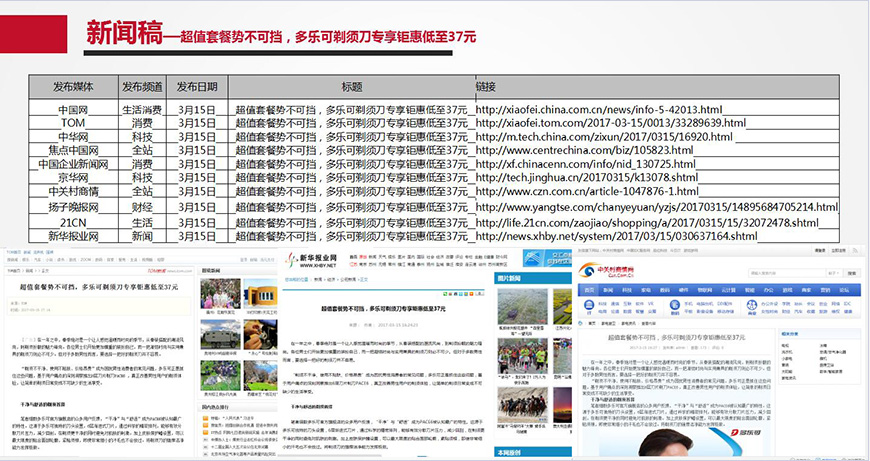The image size is (870, 461).
Task: Open the xf.chinacenn.com info link
Action: tap(585, 164)
